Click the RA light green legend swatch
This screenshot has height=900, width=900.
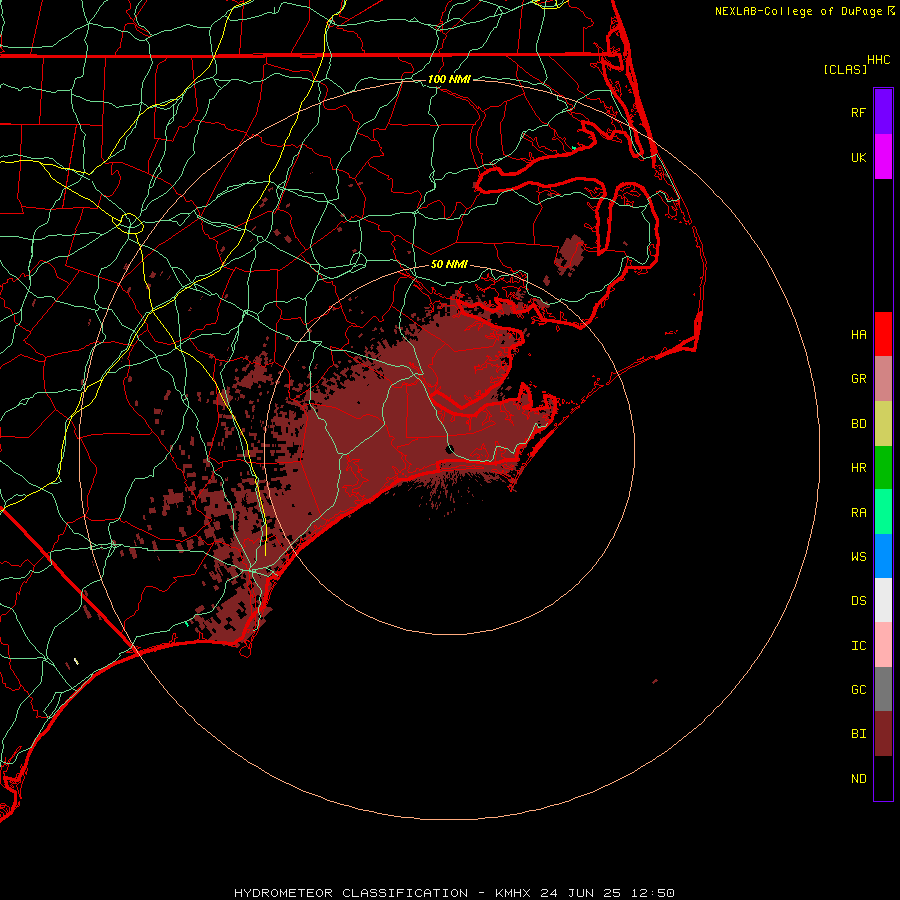coord(883,512)
